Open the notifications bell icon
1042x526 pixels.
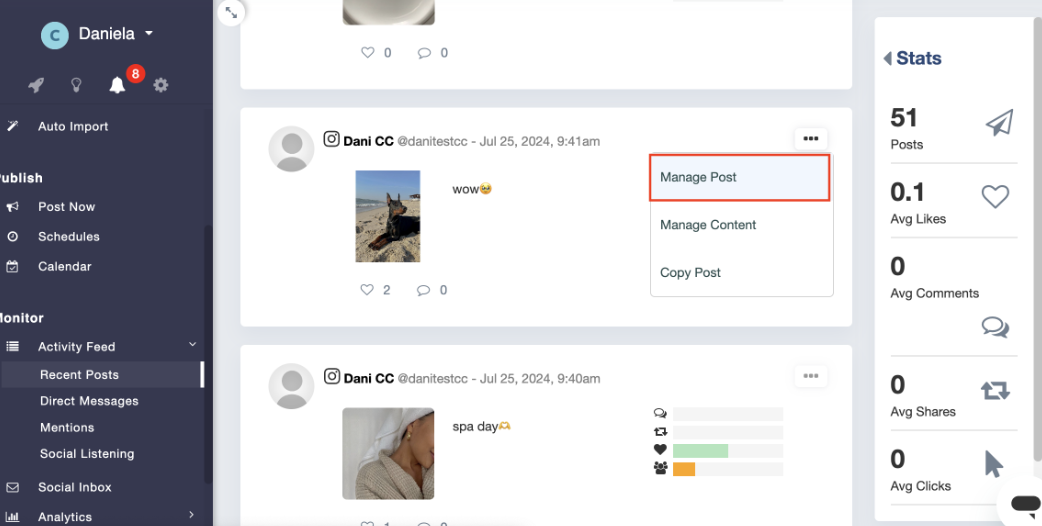pos(117,85)
